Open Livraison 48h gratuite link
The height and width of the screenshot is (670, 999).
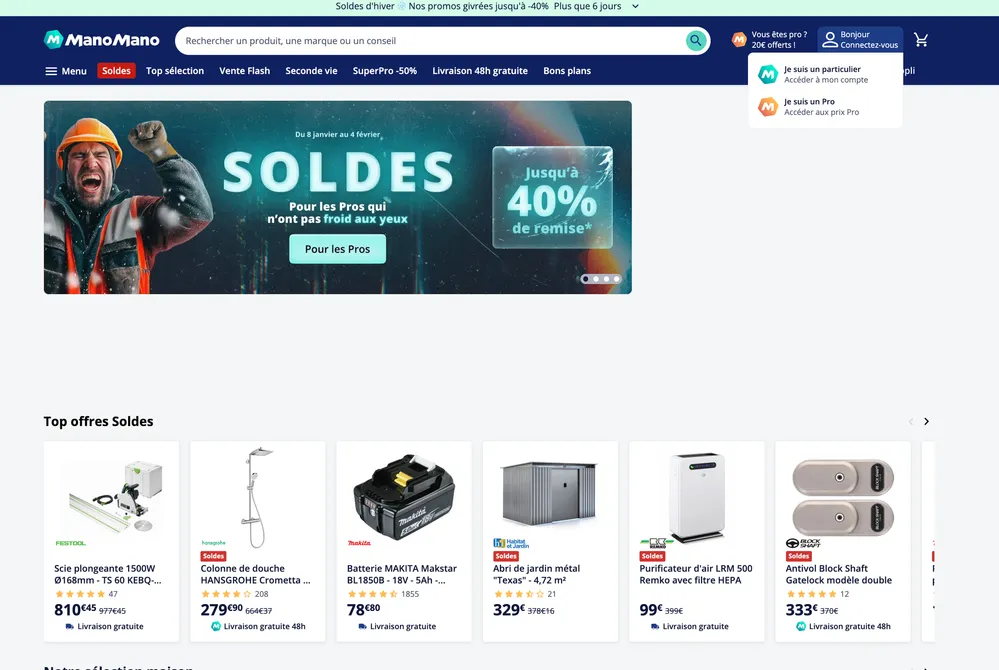coord(480,71)
